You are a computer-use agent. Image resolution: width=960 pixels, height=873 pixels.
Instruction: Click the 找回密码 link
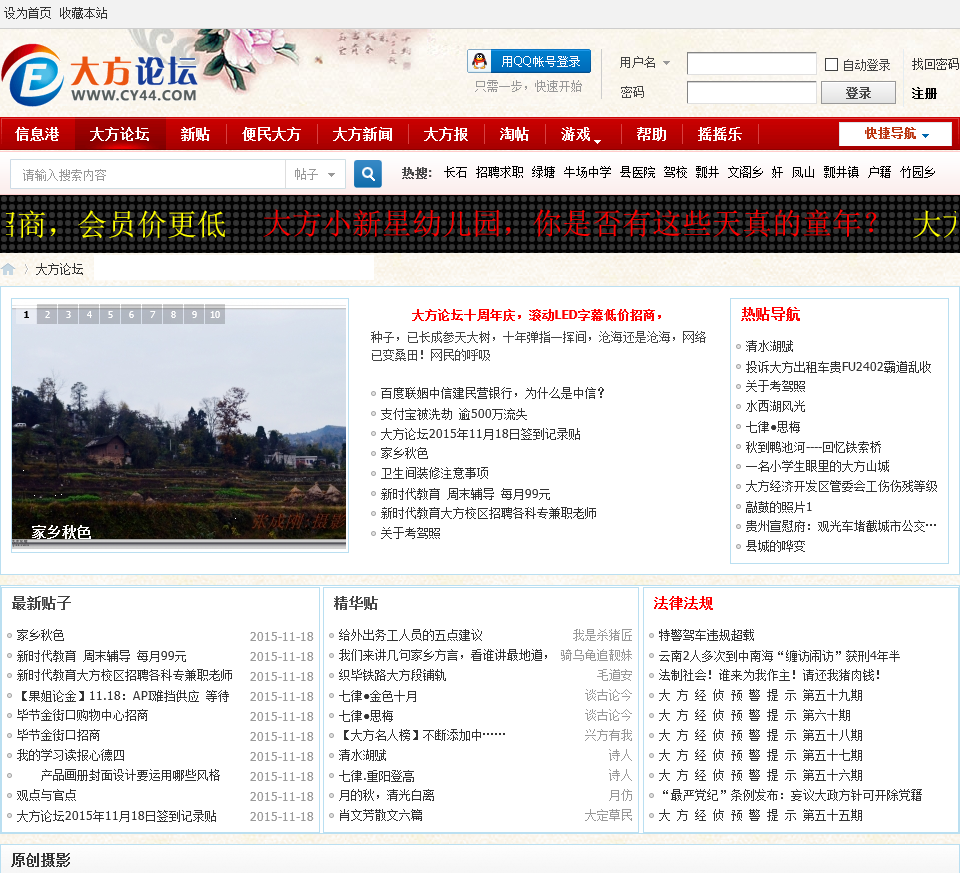(935, 64)
